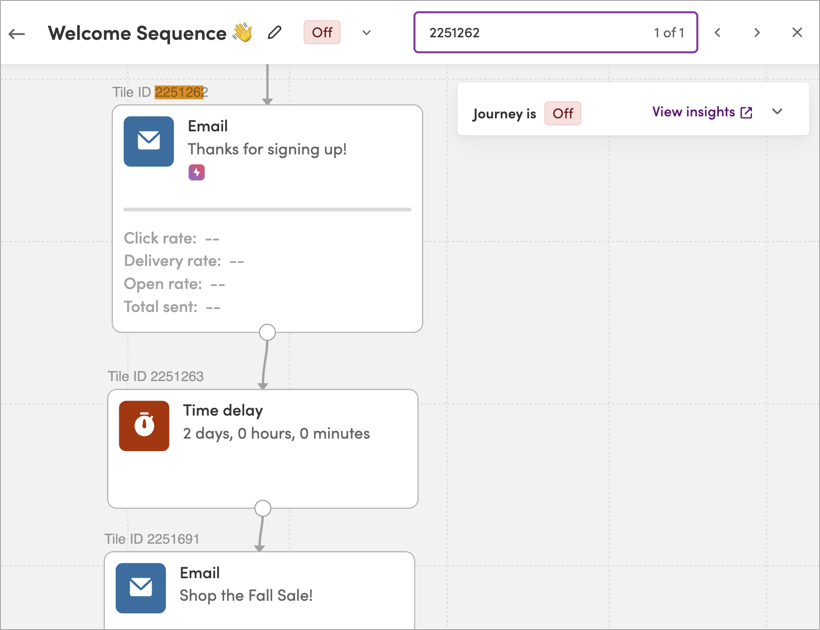This screenshot has height=630, width=820.
Task: Click the Delivery rate metric
Action: (x=184, y=261)
